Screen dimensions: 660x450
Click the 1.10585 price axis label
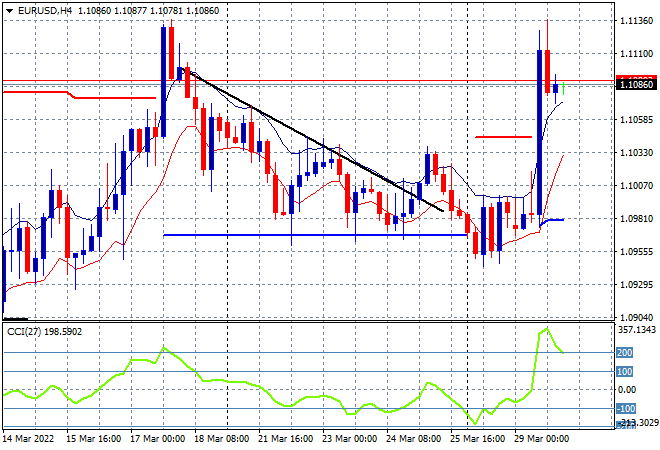[637, 120]
